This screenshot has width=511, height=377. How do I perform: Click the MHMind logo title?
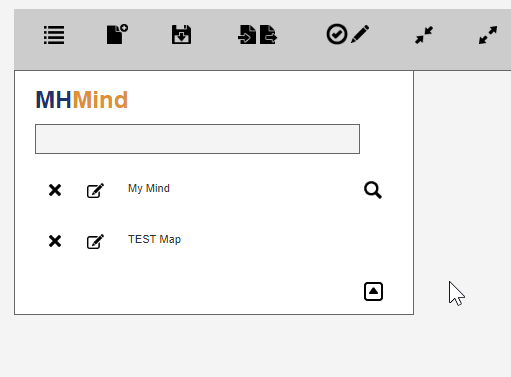click(82, 100)
